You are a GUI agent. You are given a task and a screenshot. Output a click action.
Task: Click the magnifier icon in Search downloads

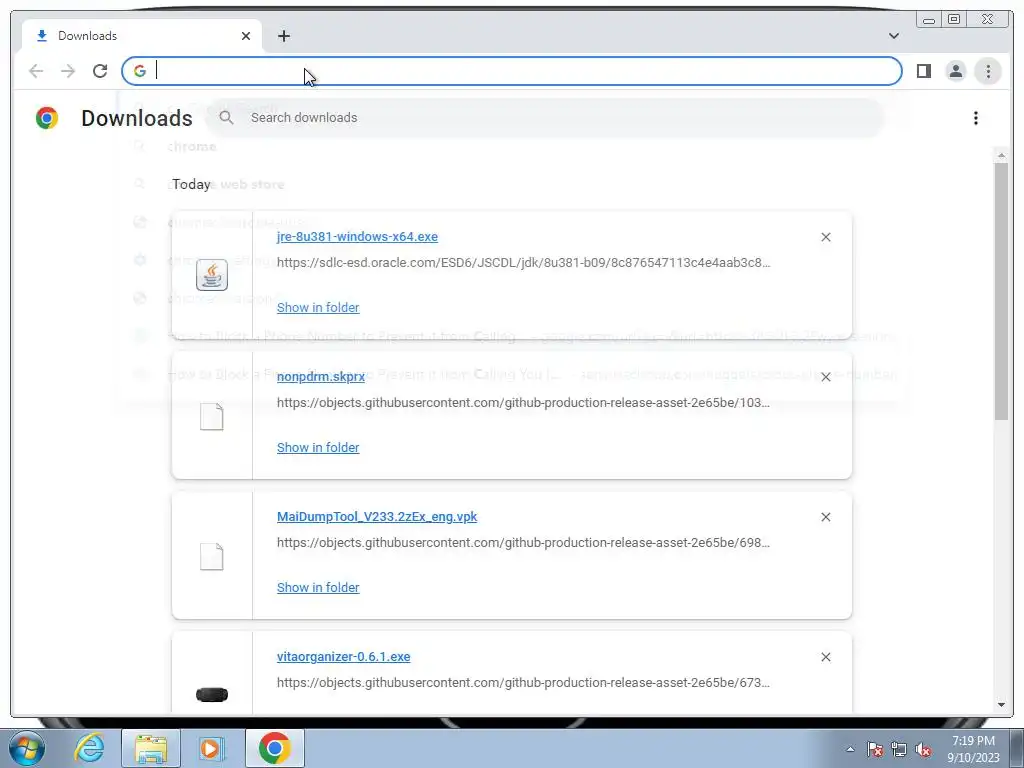click(x=227, y=118)
